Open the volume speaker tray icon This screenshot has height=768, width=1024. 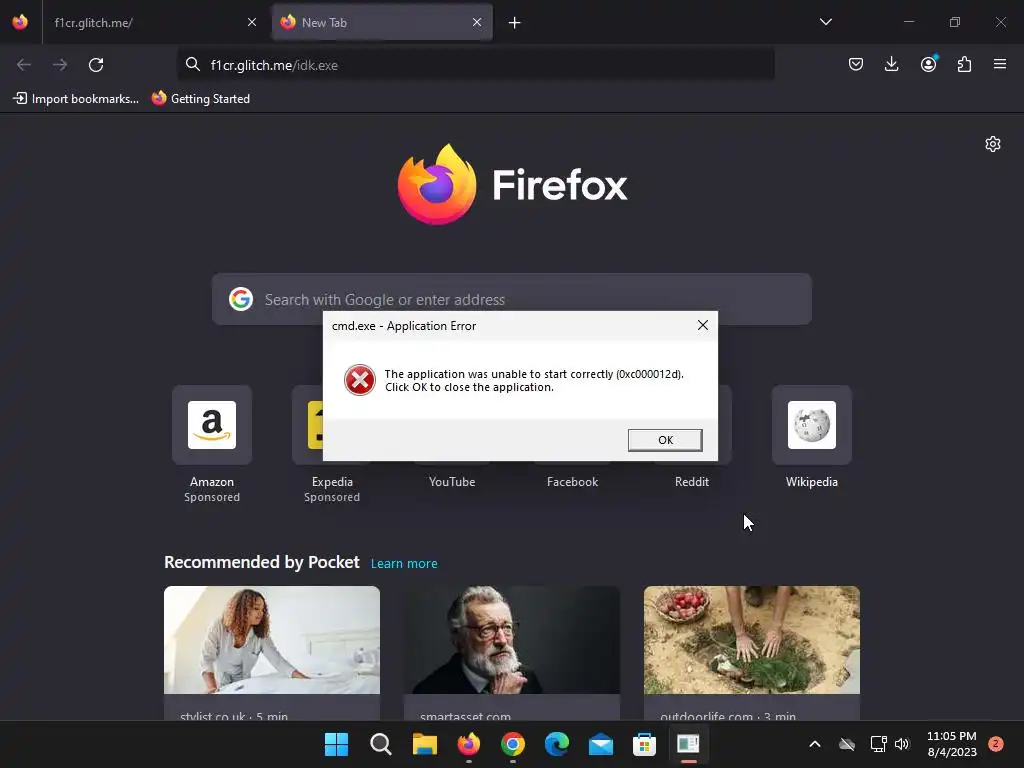click(x=902, y=744)
